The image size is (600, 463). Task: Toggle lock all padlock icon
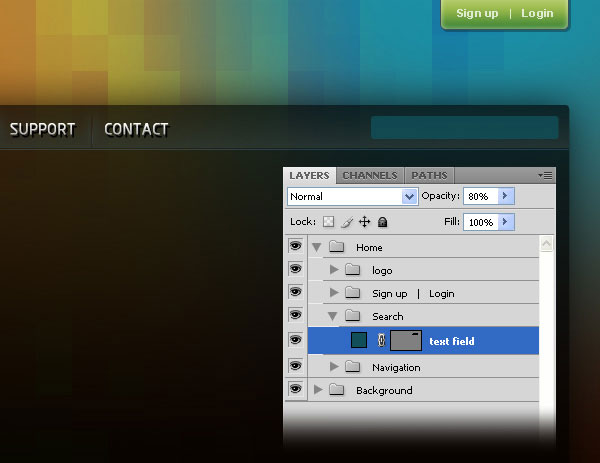(382, 222)
